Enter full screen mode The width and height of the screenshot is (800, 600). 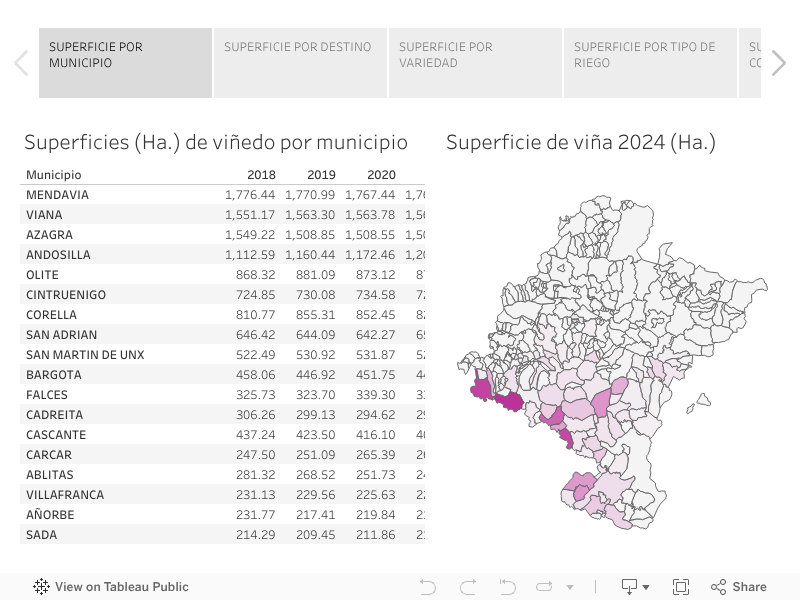(x=681, y=587)
